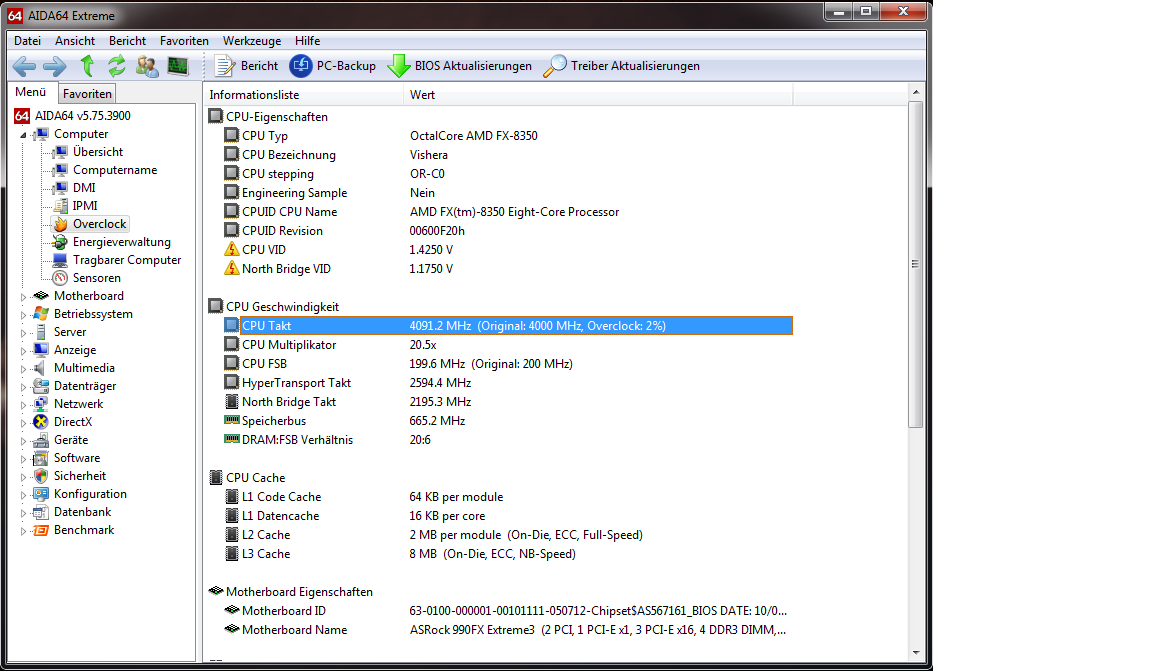Click the North Bridge VID warning icon
This screenshot has height=671, width=1152.
(x=231, y=268)
